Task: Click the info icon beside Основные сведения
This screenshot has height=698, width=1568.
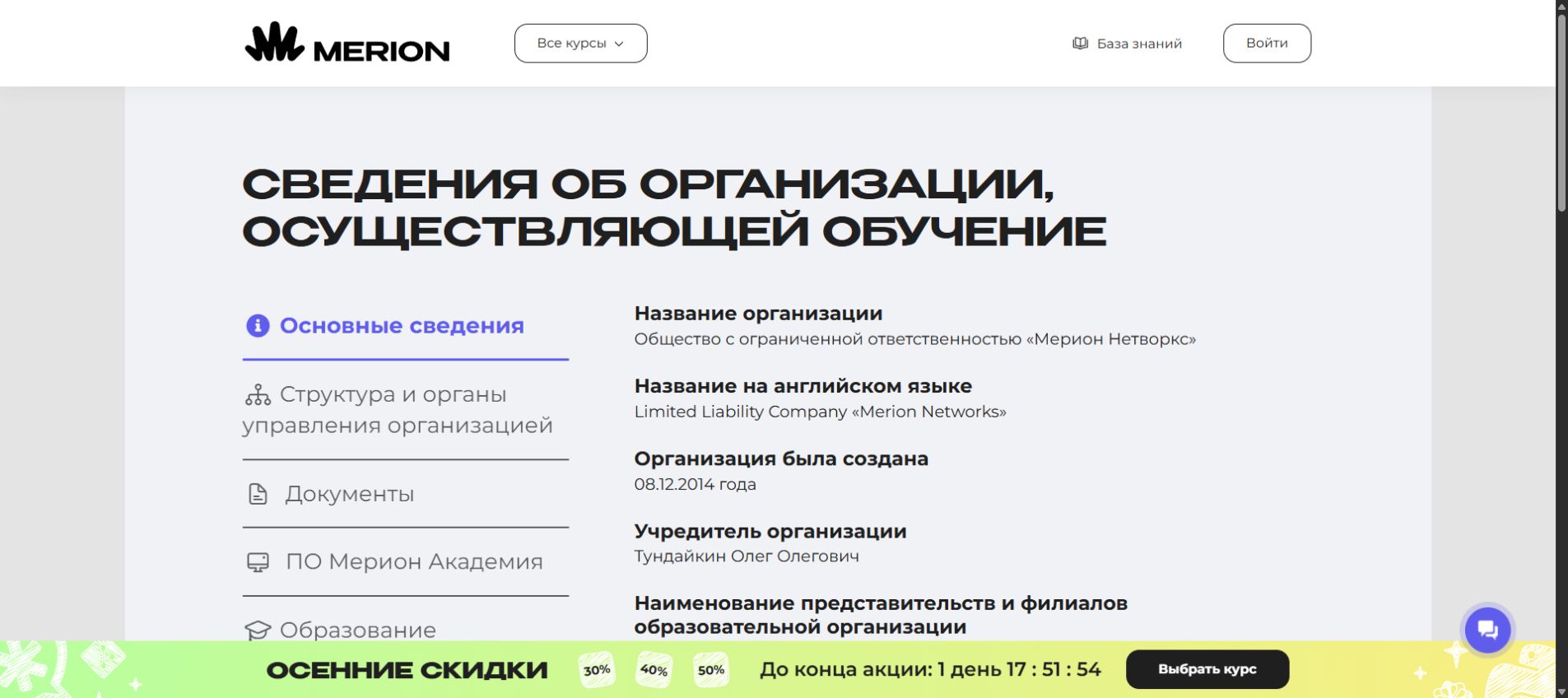Action: pos(258,326)
